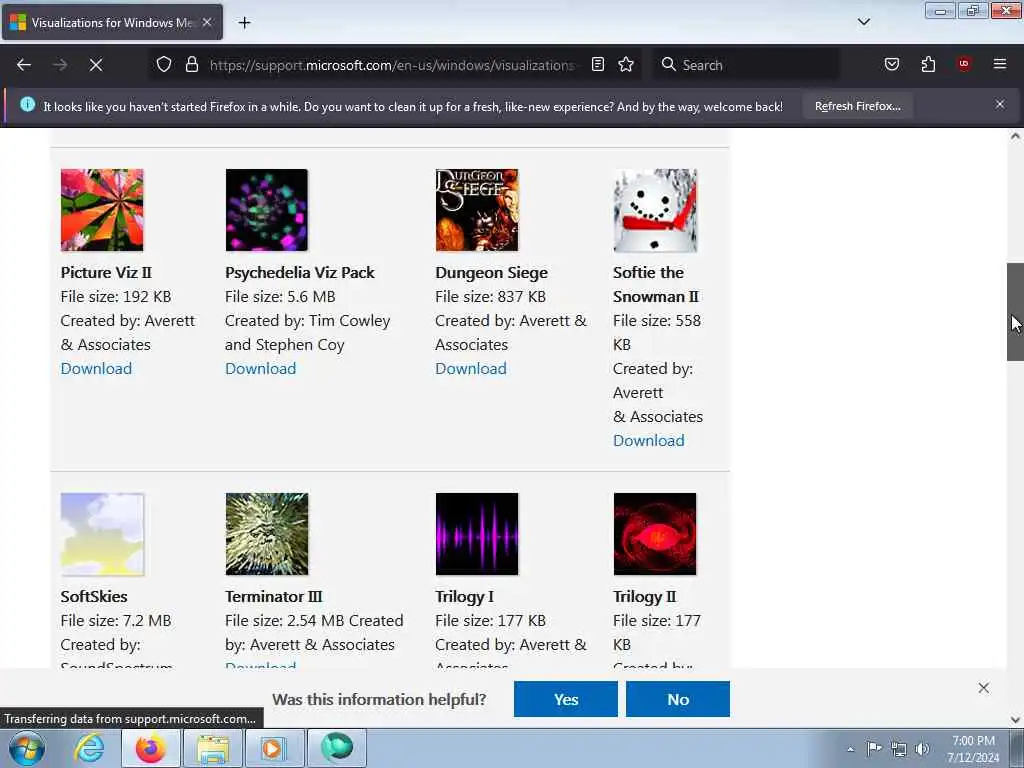Open the taskbar clock showing 7:00 PM
Image resolution: width=1024 pixels, height=768 pixels.
(x=973, y=748)
